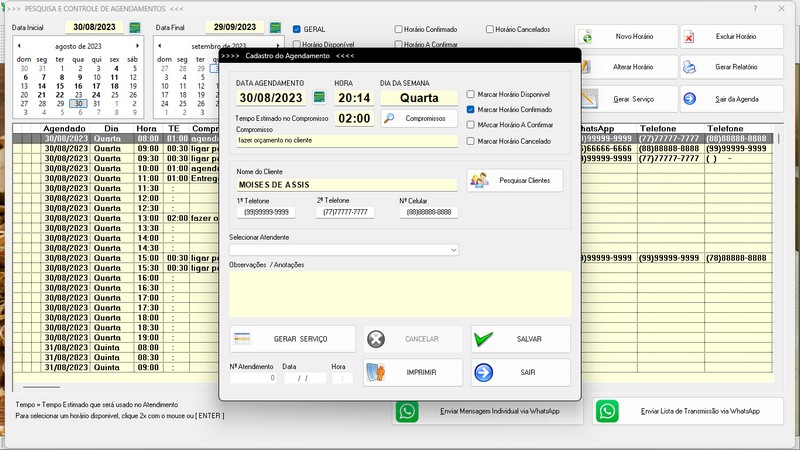
Task: Enable MArcar Horário A Confirmar
Action: (471, 125)
